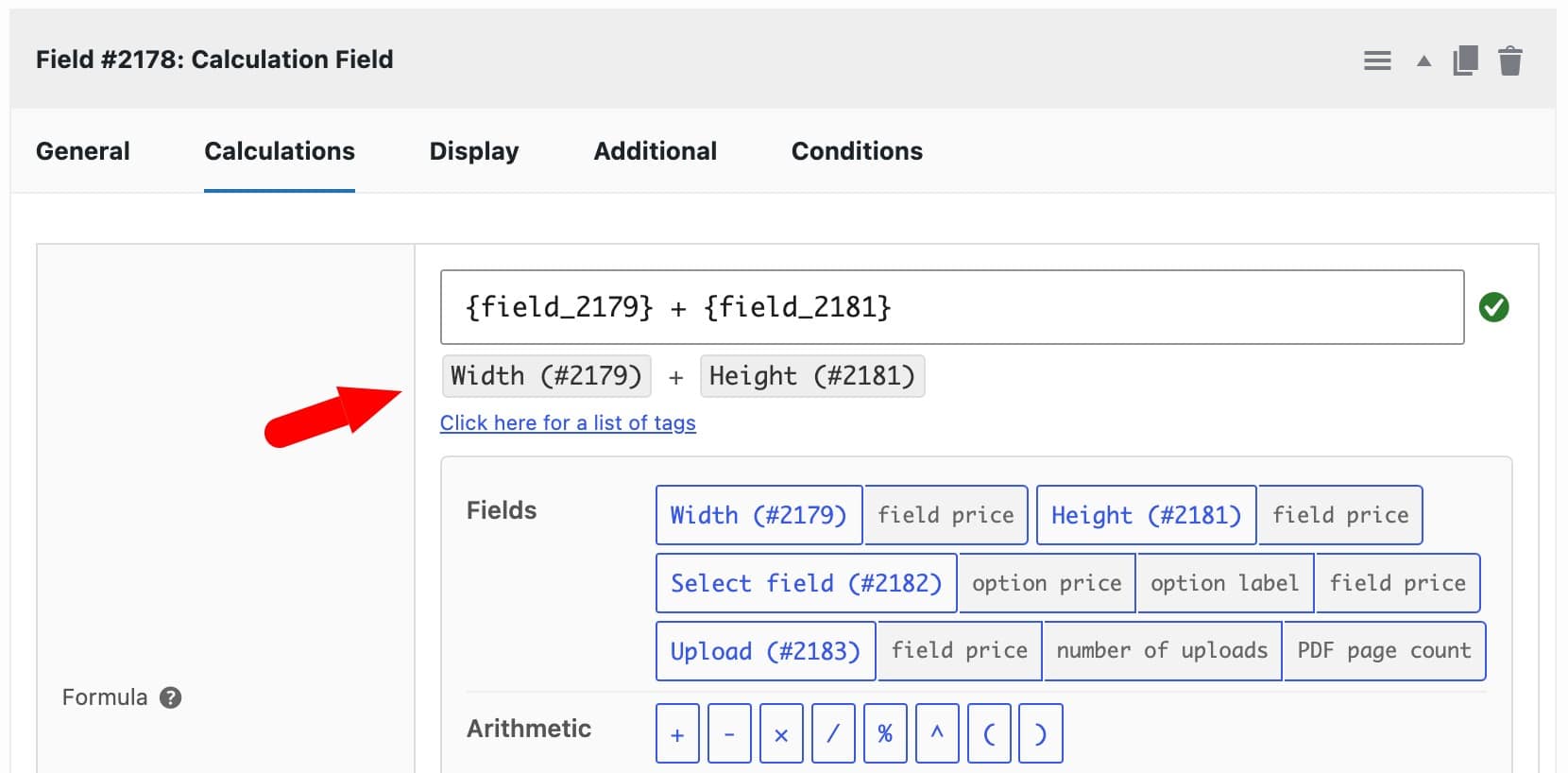Open the 'Click here for a list of tags' link
1568x773 pixels.
pyautogui.click(x=568, y=423)
